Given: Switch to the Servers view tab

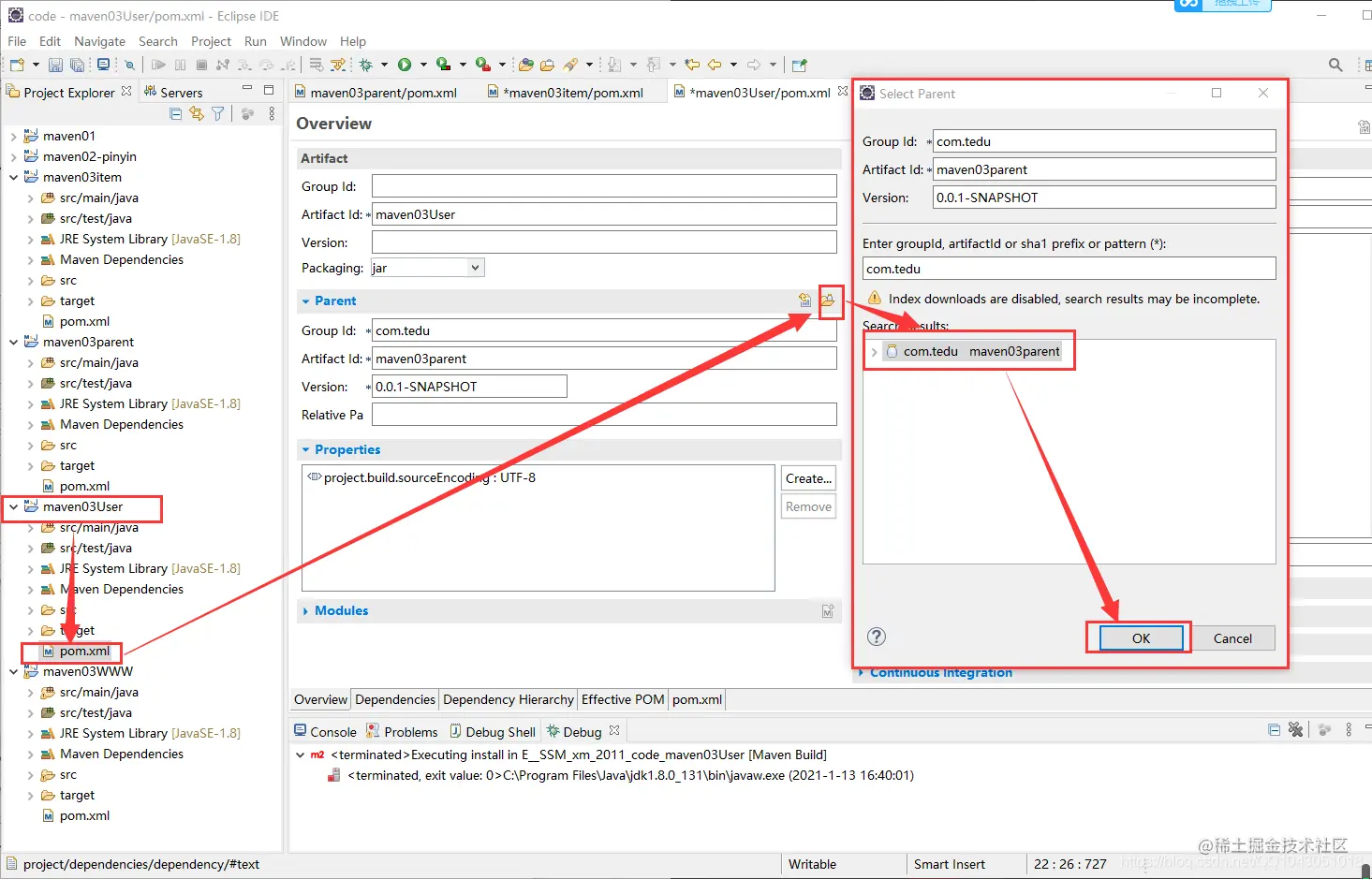Looking at the screenshot, I should point(173,92).
